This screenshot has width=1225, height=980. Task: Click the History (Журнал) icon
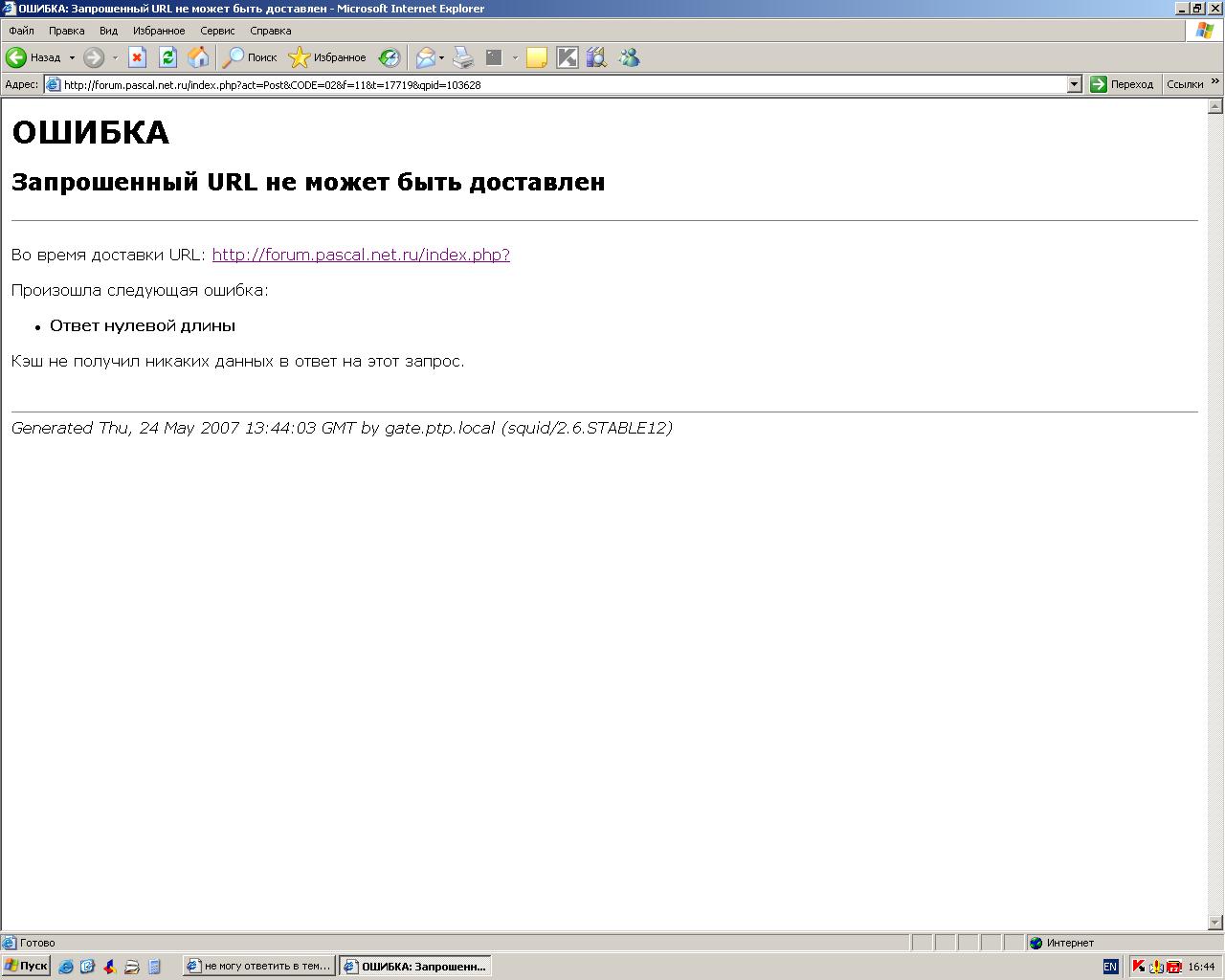(x=389, y=57)
